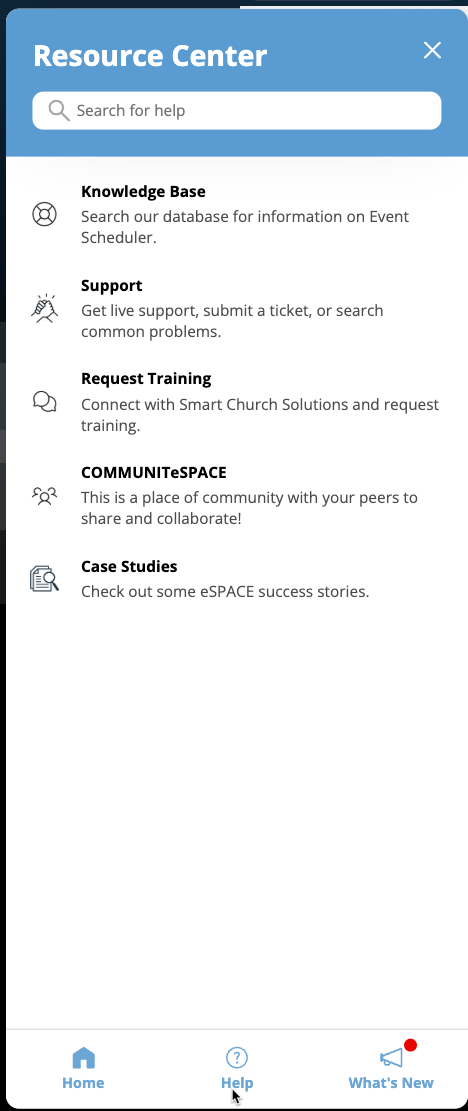This screenshot has height=1111, width=468.
Task: Click the magnifying glass search icon
Action: 59,111
